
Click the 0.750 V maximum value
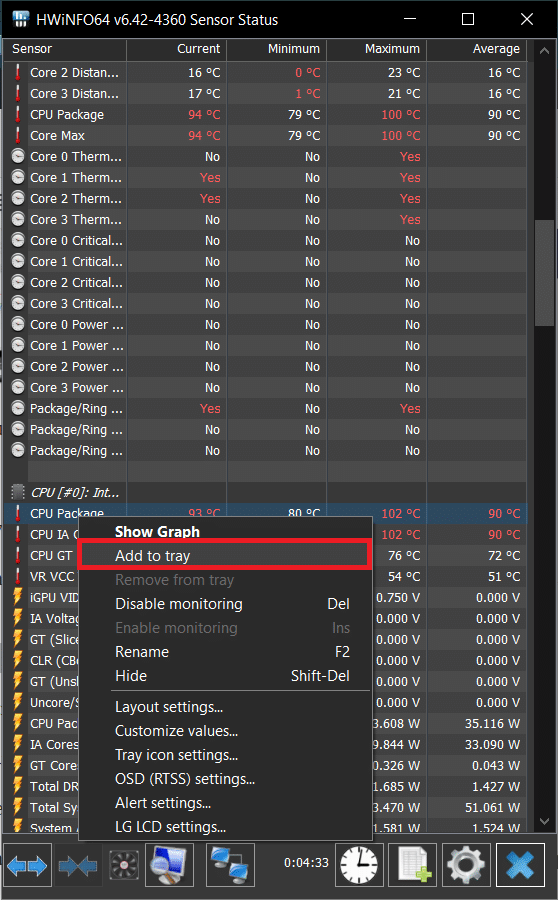[x=398, y=598]
